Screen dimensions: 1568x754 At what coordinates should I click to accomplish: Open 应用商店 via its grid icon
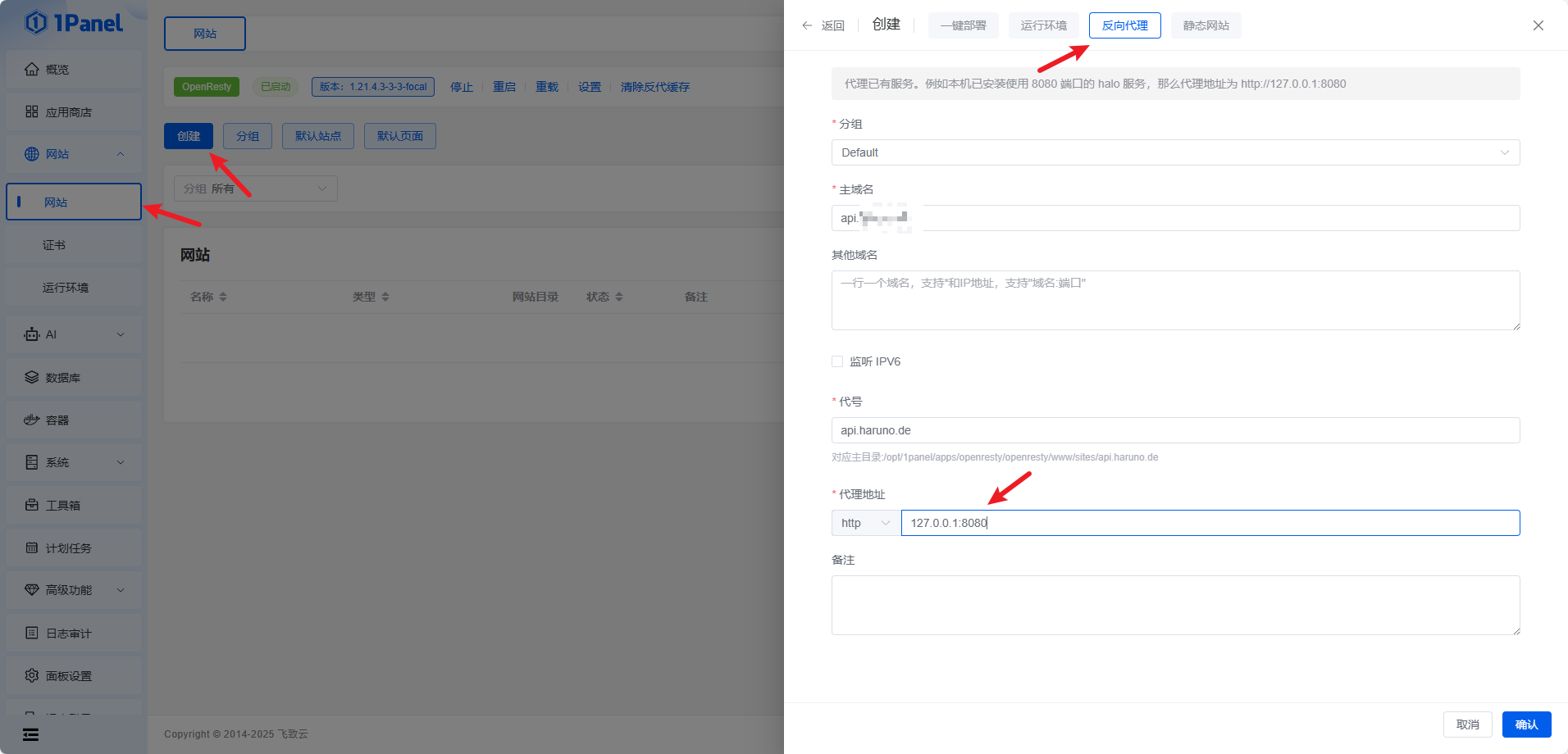[32, 112]
